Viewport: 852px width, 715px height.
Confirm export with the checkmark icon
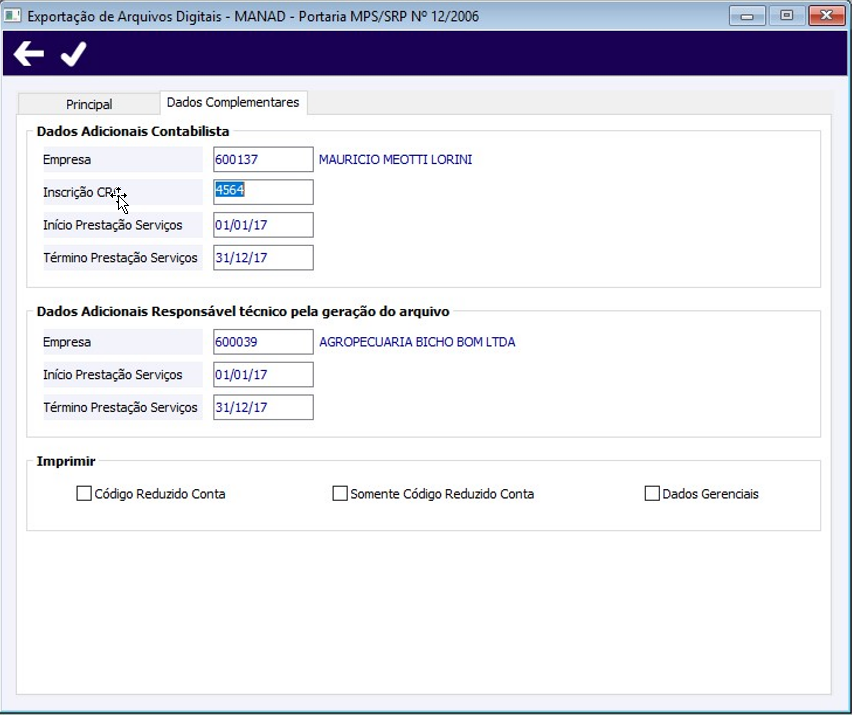coord(73,54)
